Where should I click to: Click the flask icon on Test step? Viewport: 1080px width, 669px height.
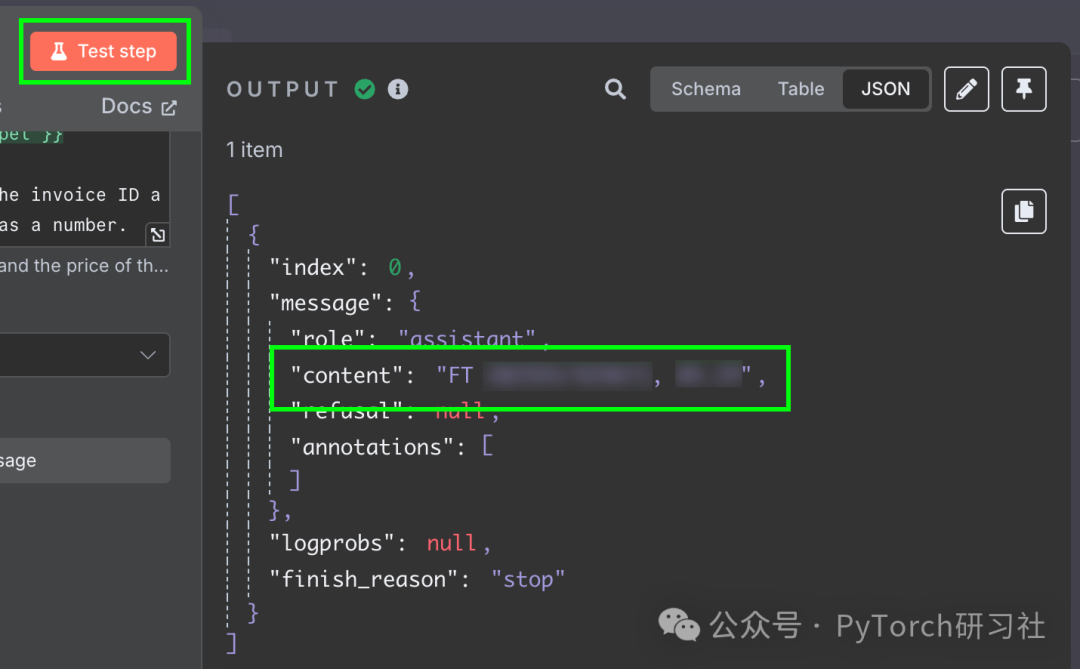click(x=59, y=51)
